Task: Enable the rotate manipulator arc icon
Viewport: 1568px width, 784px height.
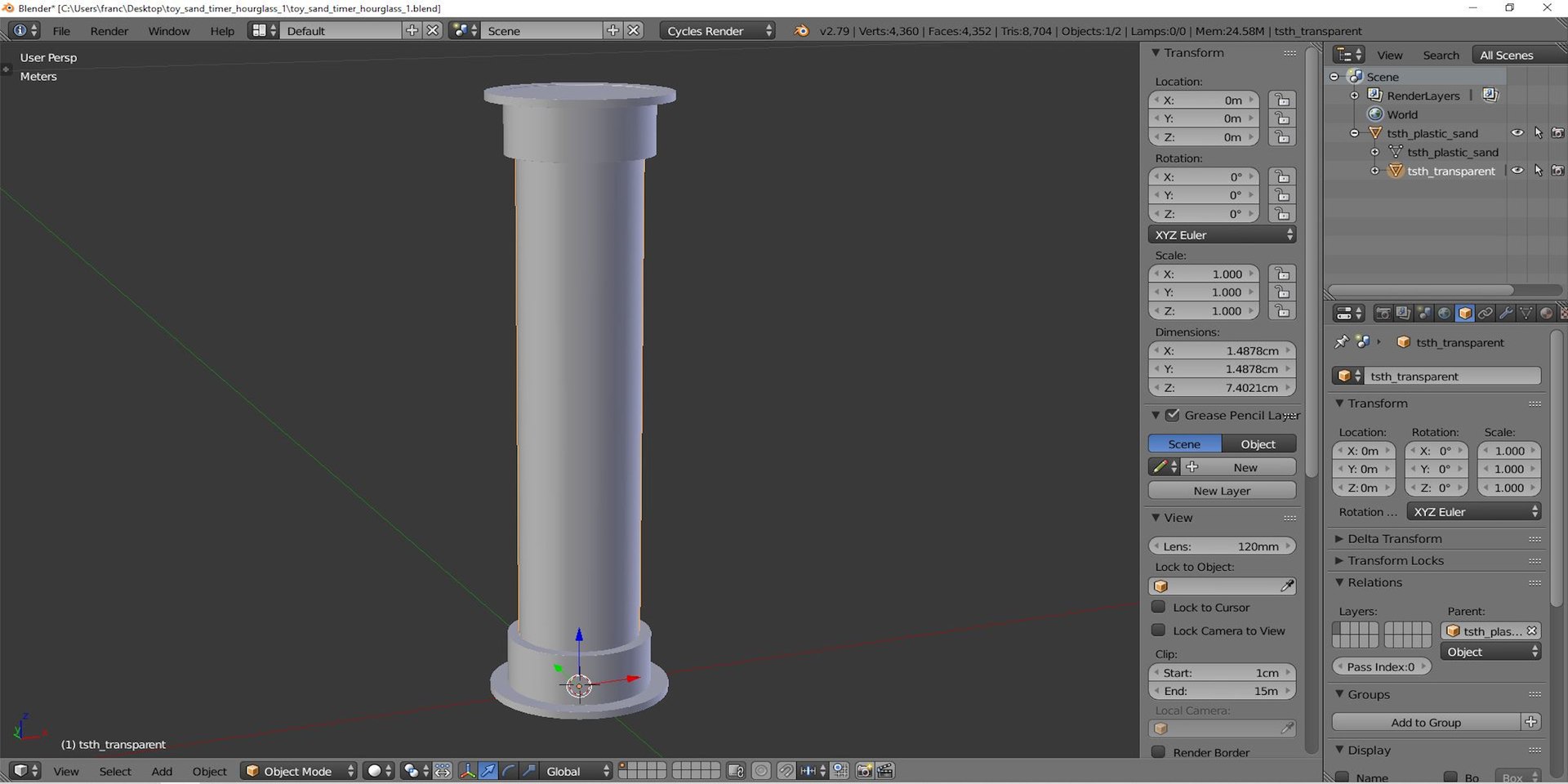Action: point(509,771)
